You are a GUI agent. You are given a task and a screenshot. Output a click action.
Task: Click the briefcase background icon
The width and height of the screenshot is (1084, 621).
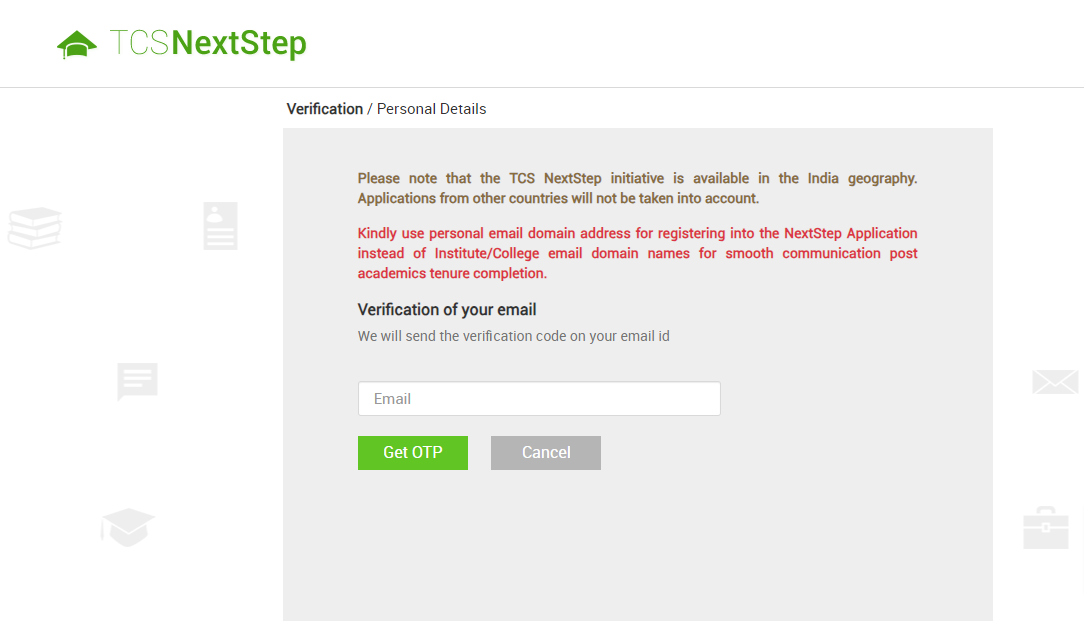coord(1046,528)
